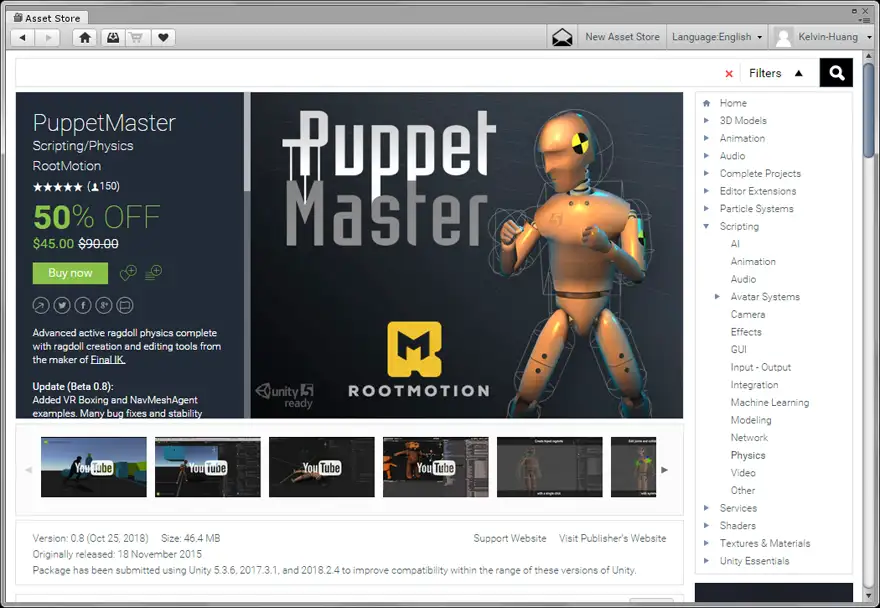This screenshot has height=608, width=880.
Task: Focus the asset search input field
Action: coord(368,73)
